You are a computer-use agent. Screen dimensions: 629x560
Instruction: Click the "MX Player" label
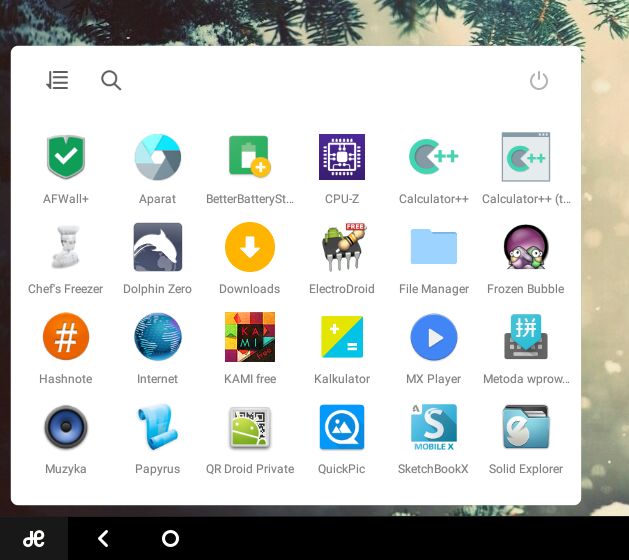click(x=434, y=379)
